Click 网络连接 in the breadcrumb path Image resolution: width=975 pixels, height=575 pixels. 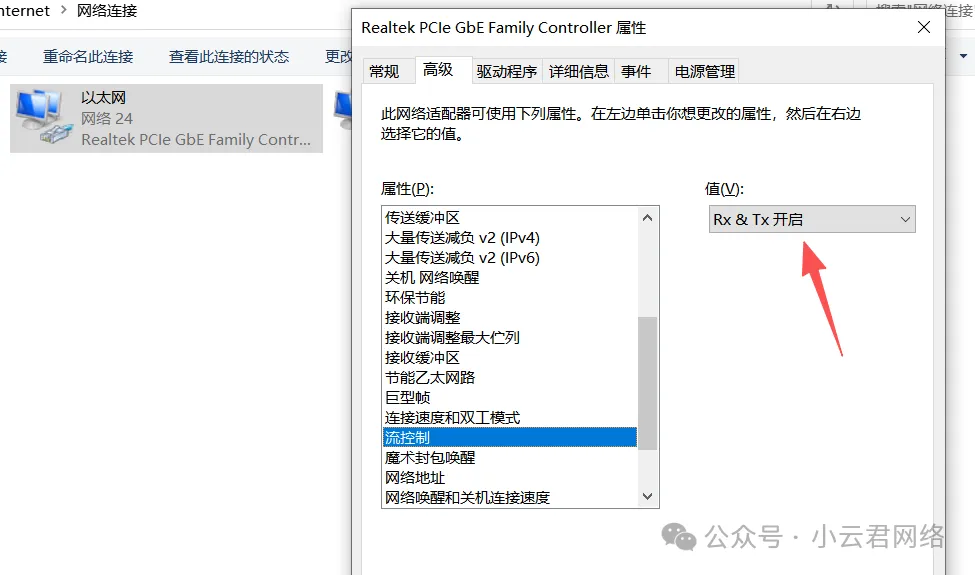(107, 11)
